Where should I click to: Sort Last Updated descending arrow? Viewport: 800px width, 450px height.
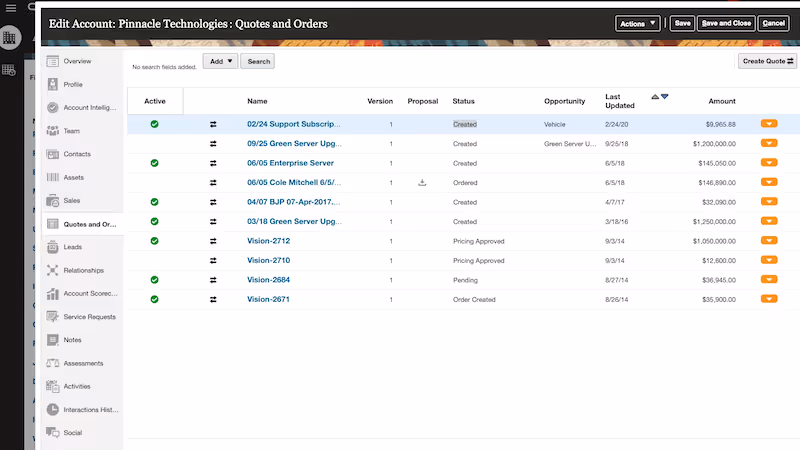pos(664,96)
